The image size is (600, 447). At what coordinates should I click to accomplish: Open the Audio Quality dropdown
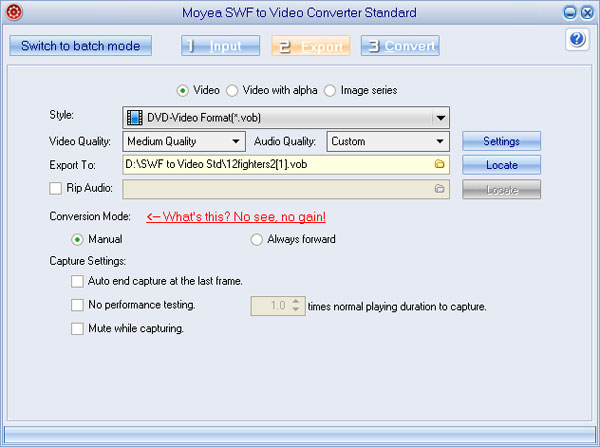click(x=440, y=142)
